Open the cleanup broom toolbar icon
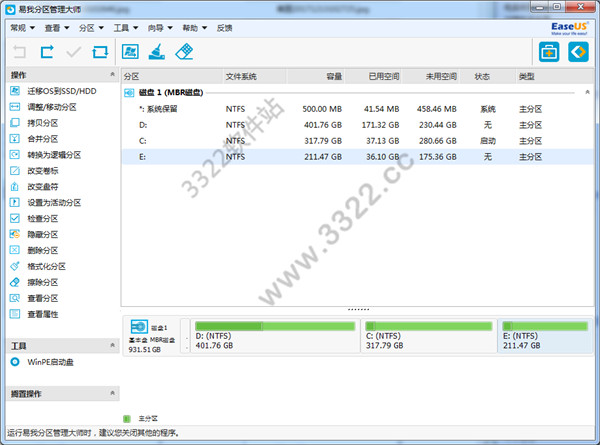The width and height of the screenshot is (600, 445). click(x=157, y=51)
